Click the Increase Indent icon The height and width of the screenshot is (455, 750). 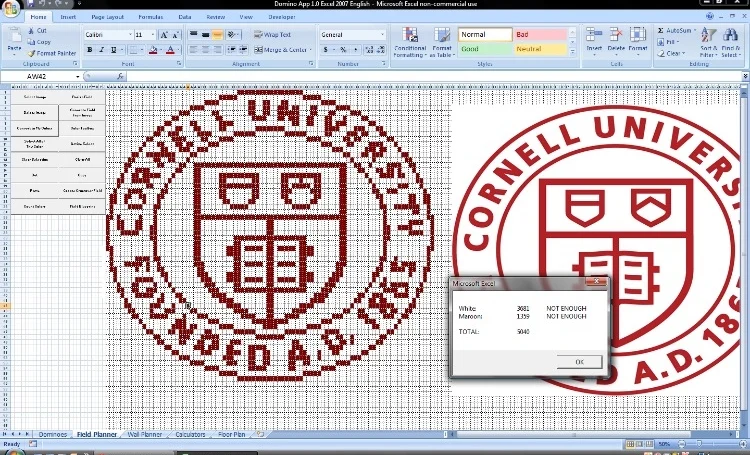click(243, 50)
